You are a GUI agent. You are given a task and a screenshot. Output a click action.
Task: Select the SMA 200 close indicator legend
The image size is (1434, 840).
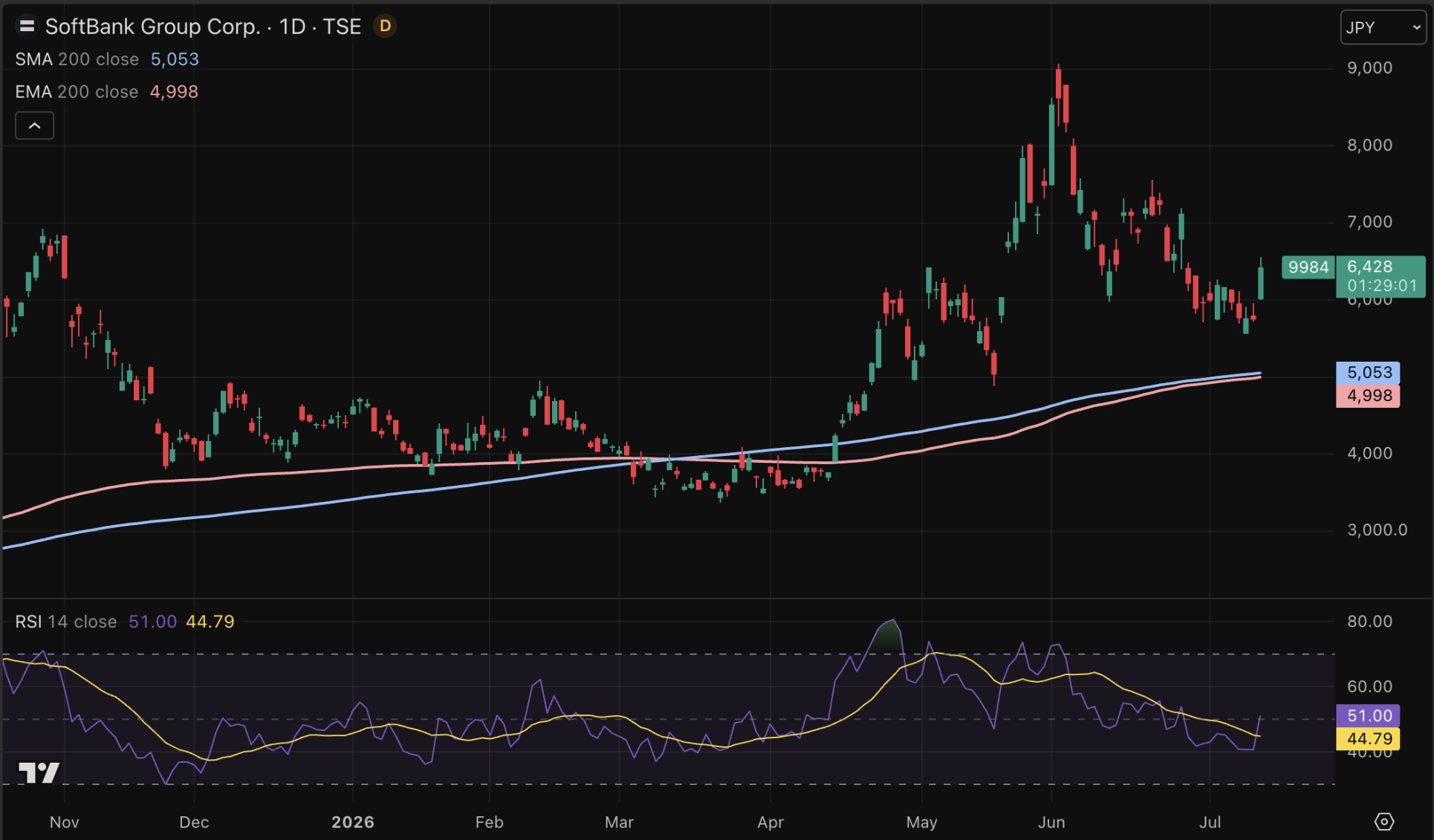coord(77,59)
